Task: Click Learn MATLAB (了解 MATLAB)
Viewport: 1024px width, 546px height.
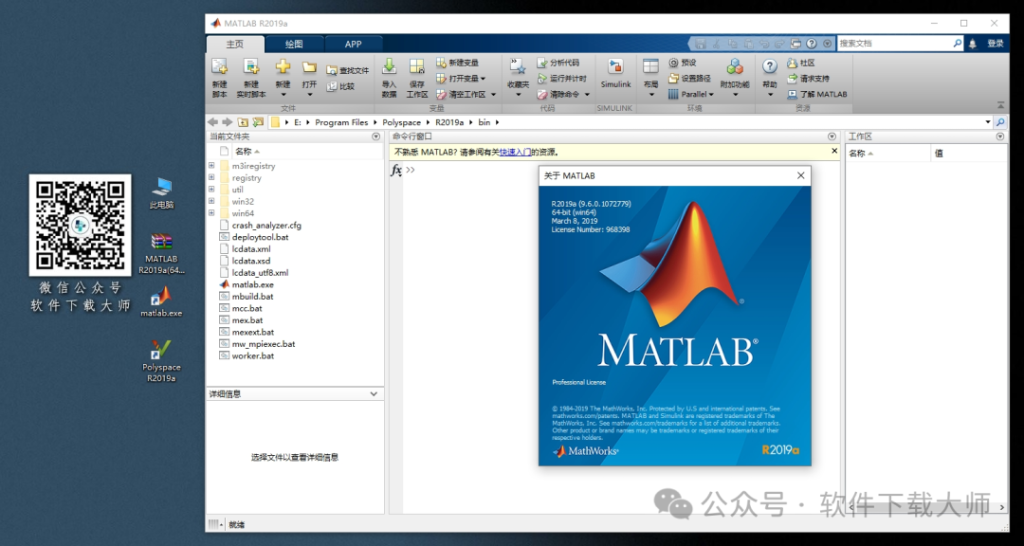Action: [x=817, y=94]
